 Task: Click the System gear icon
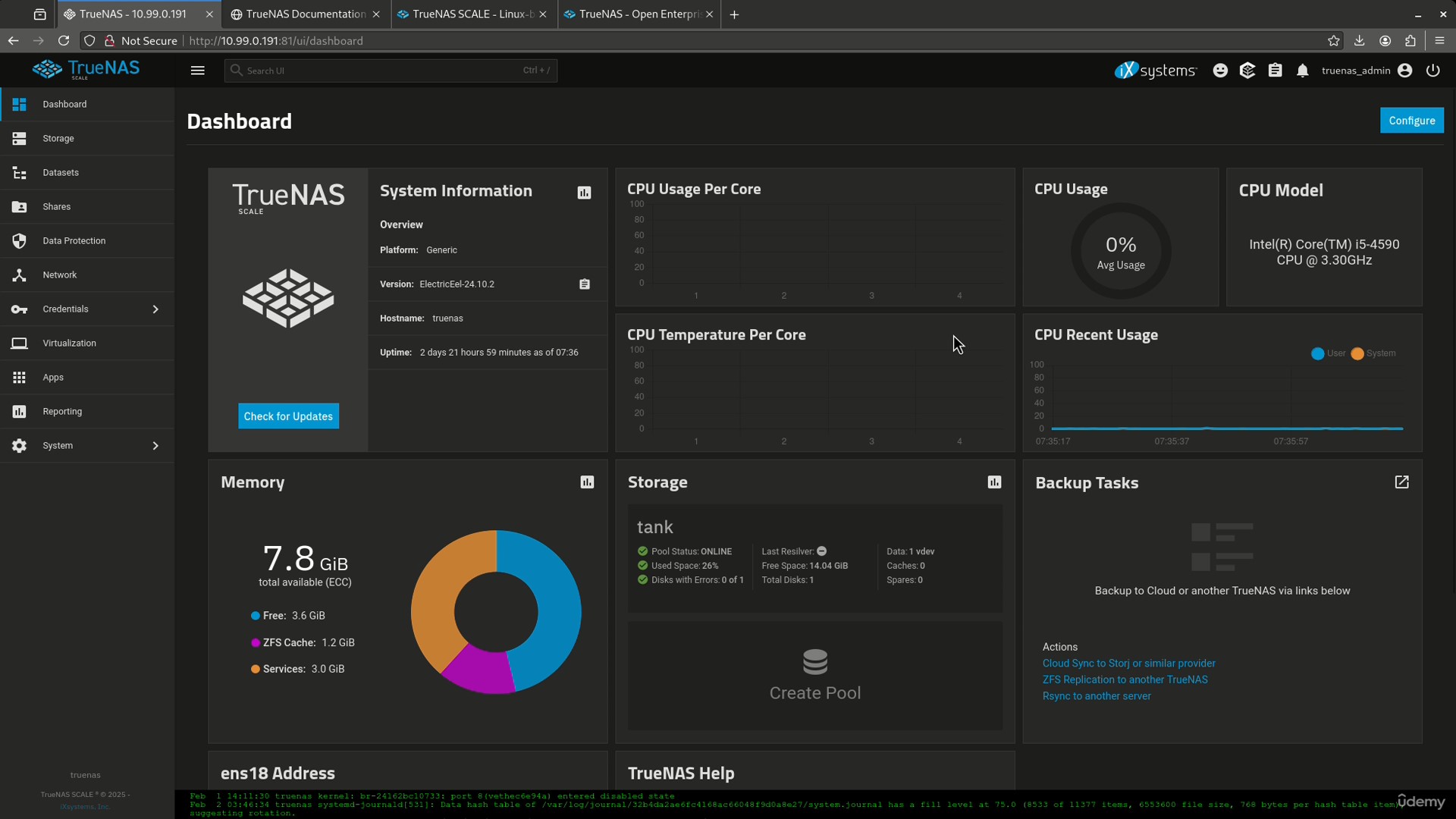tap(20, 445)
